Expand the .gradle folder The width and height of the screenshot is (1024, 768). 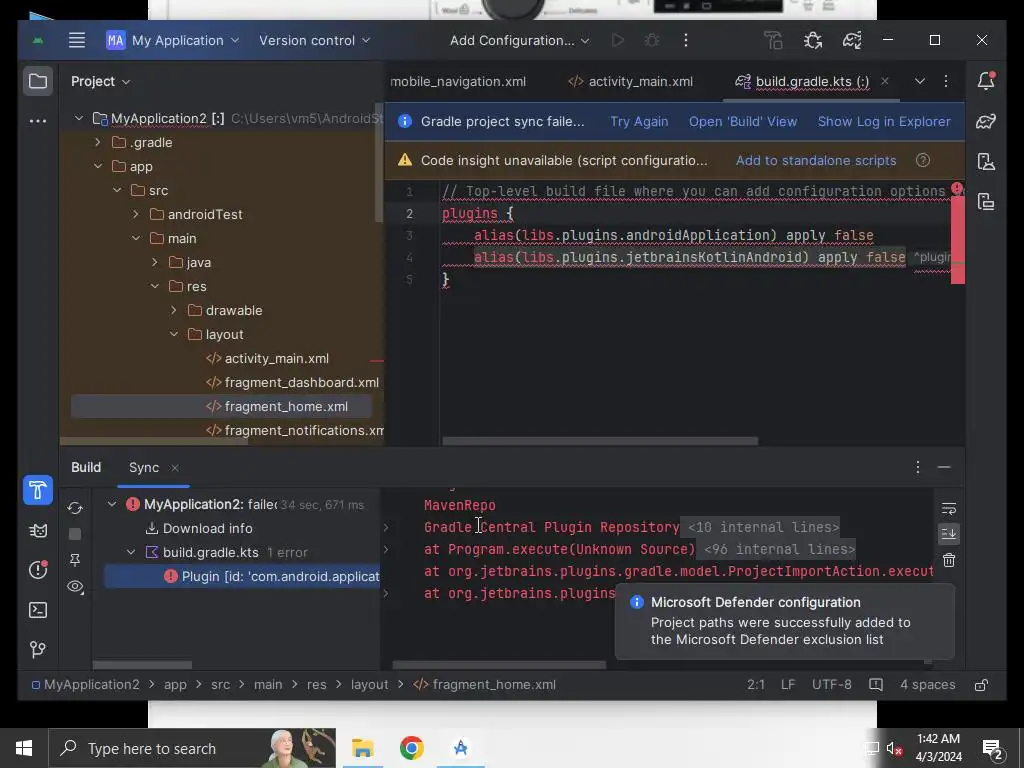tap(97, 142)
